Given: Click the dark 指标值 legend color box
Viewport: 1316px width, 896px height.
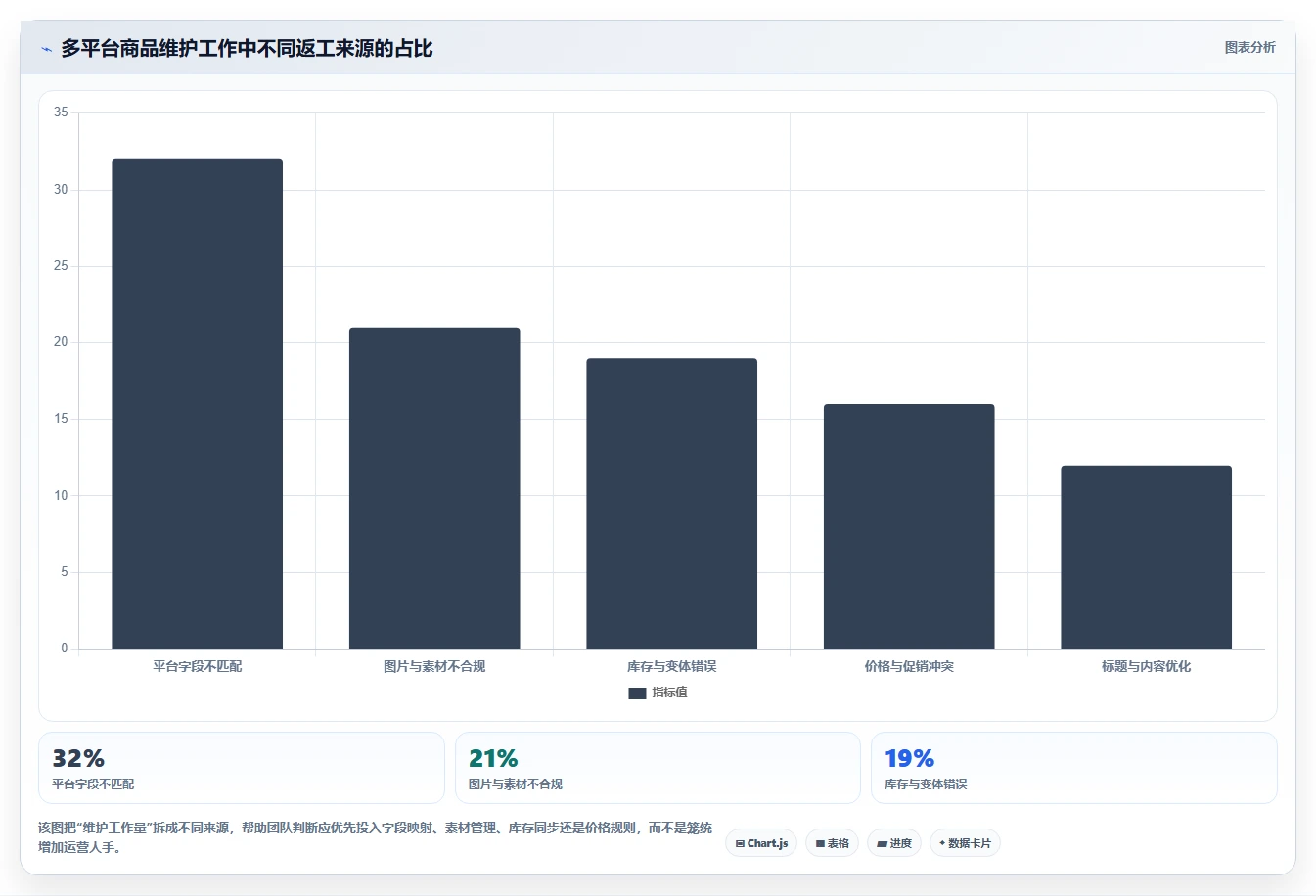Looking at the screenshot, I should pos(637,693).
